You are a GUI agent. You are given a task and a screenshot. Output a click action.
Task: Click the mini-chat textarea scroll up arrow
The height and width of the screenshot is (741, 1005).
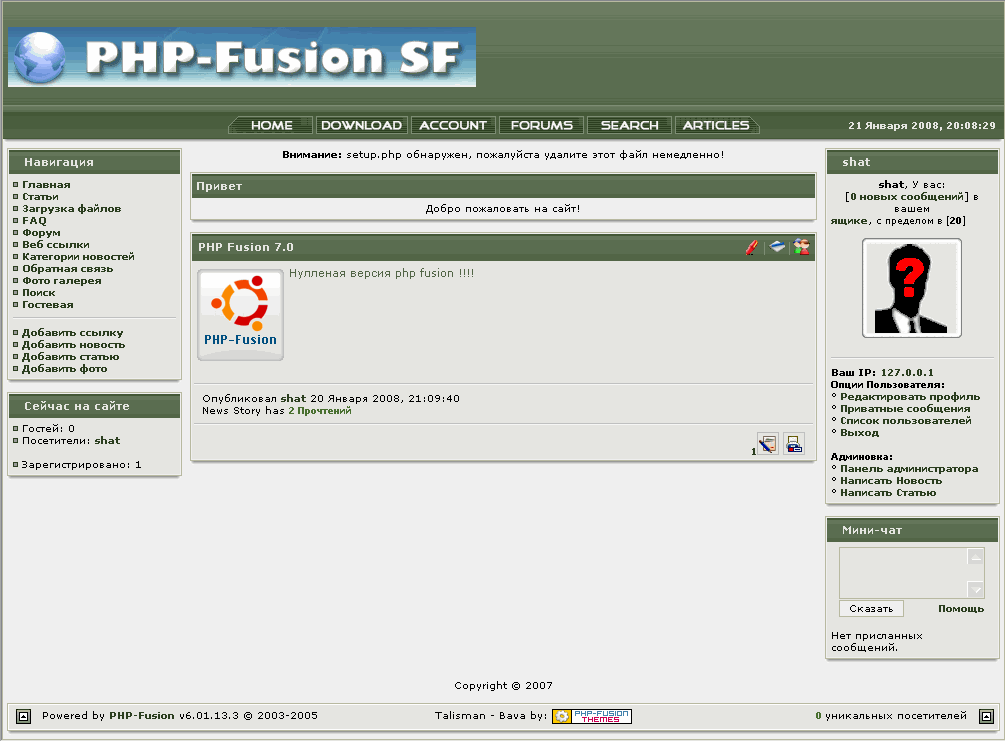[976, 557]
